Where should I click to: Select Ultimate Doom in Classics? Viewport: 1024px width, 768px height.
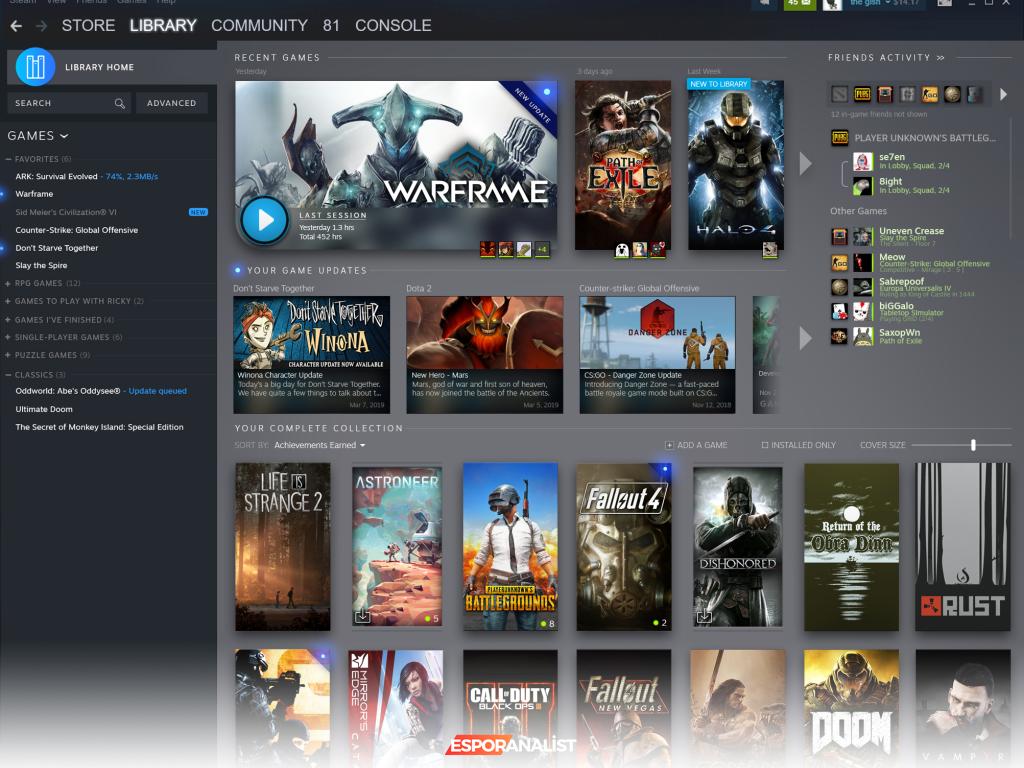tap(44, 409)
